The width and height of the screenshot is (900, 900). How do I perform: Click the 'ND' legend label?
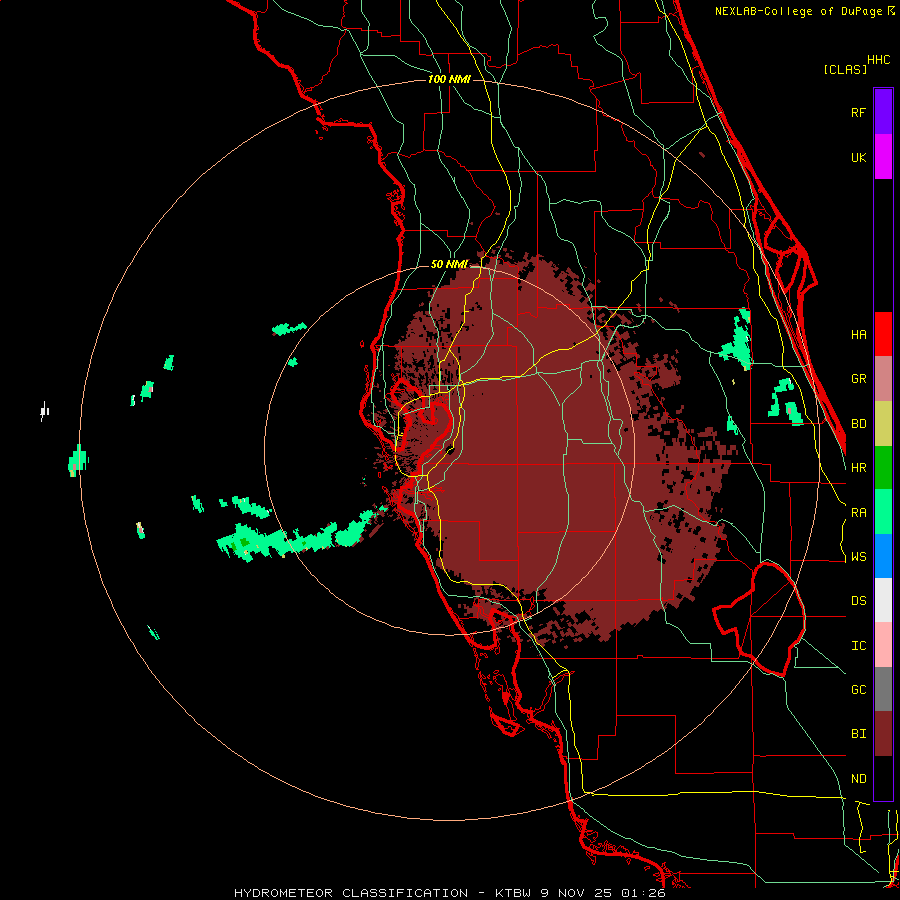pos(858,779)
